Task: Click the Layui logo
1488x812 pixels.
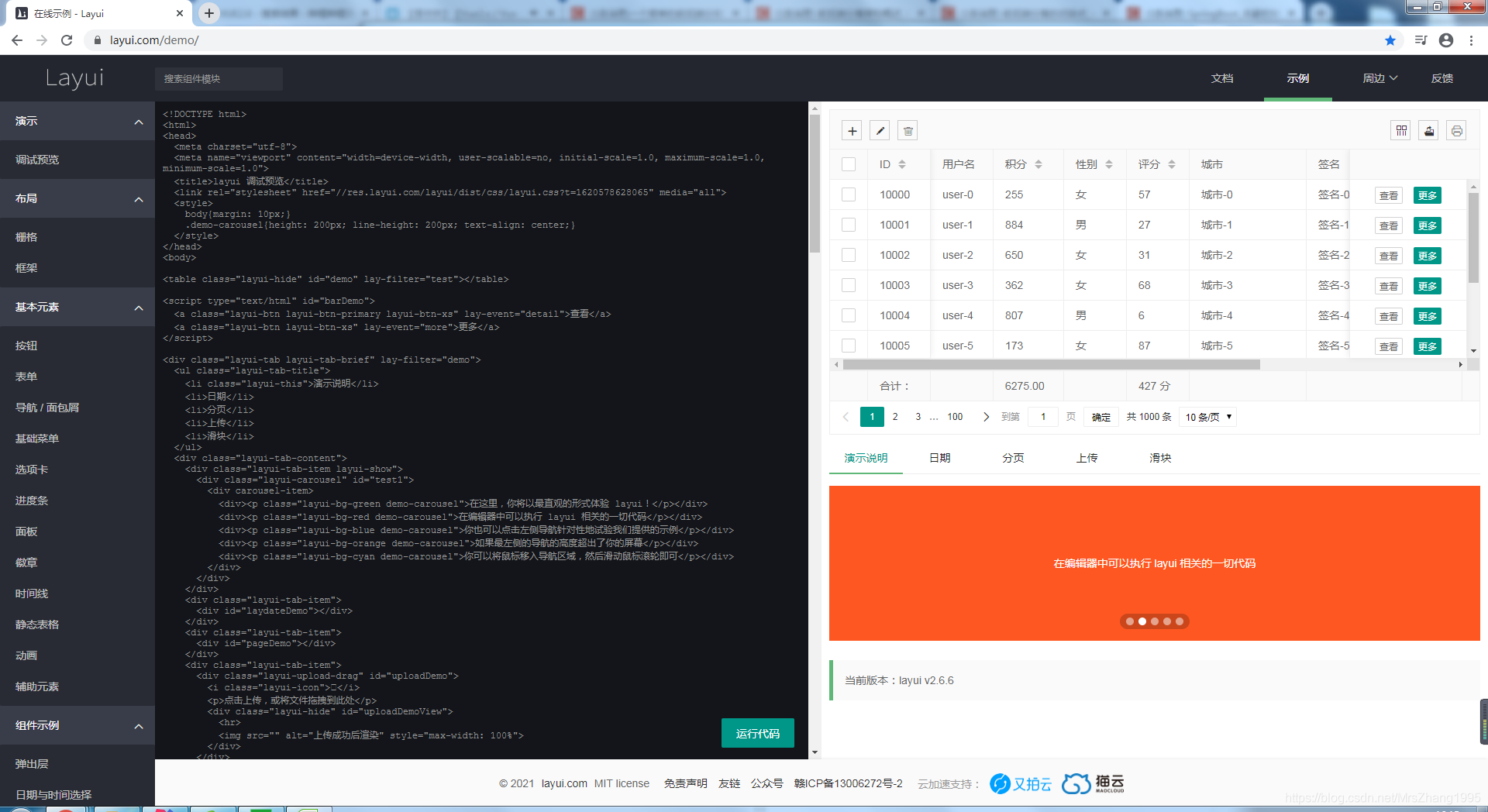Action: [x=74, y=77]
